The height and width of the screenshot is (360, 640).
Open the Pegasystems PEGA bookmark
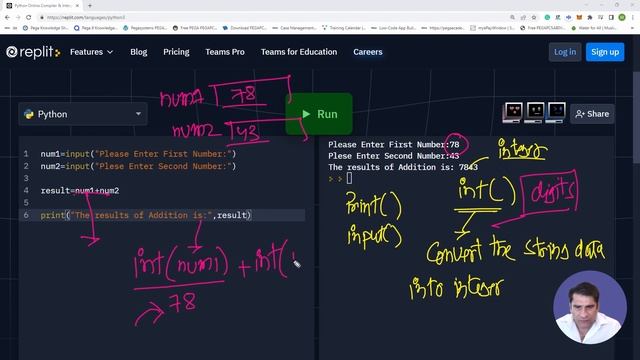tap(145, 28)
